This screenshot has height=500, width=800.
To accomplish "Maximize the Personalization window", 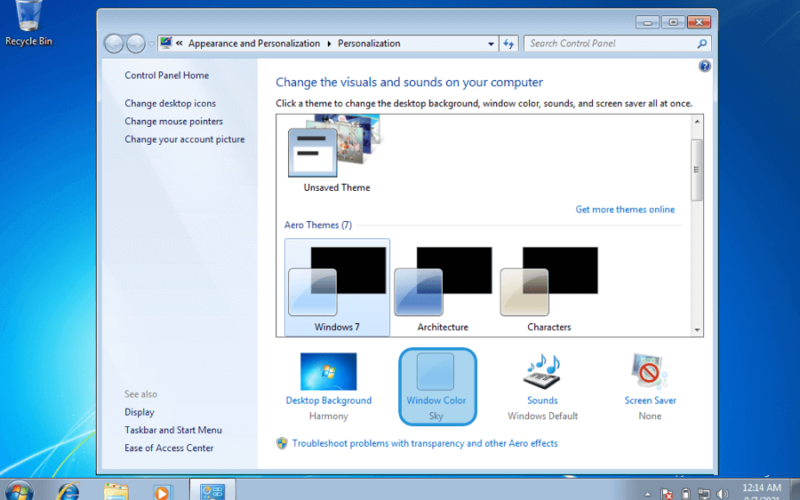I will click(673, 22).
